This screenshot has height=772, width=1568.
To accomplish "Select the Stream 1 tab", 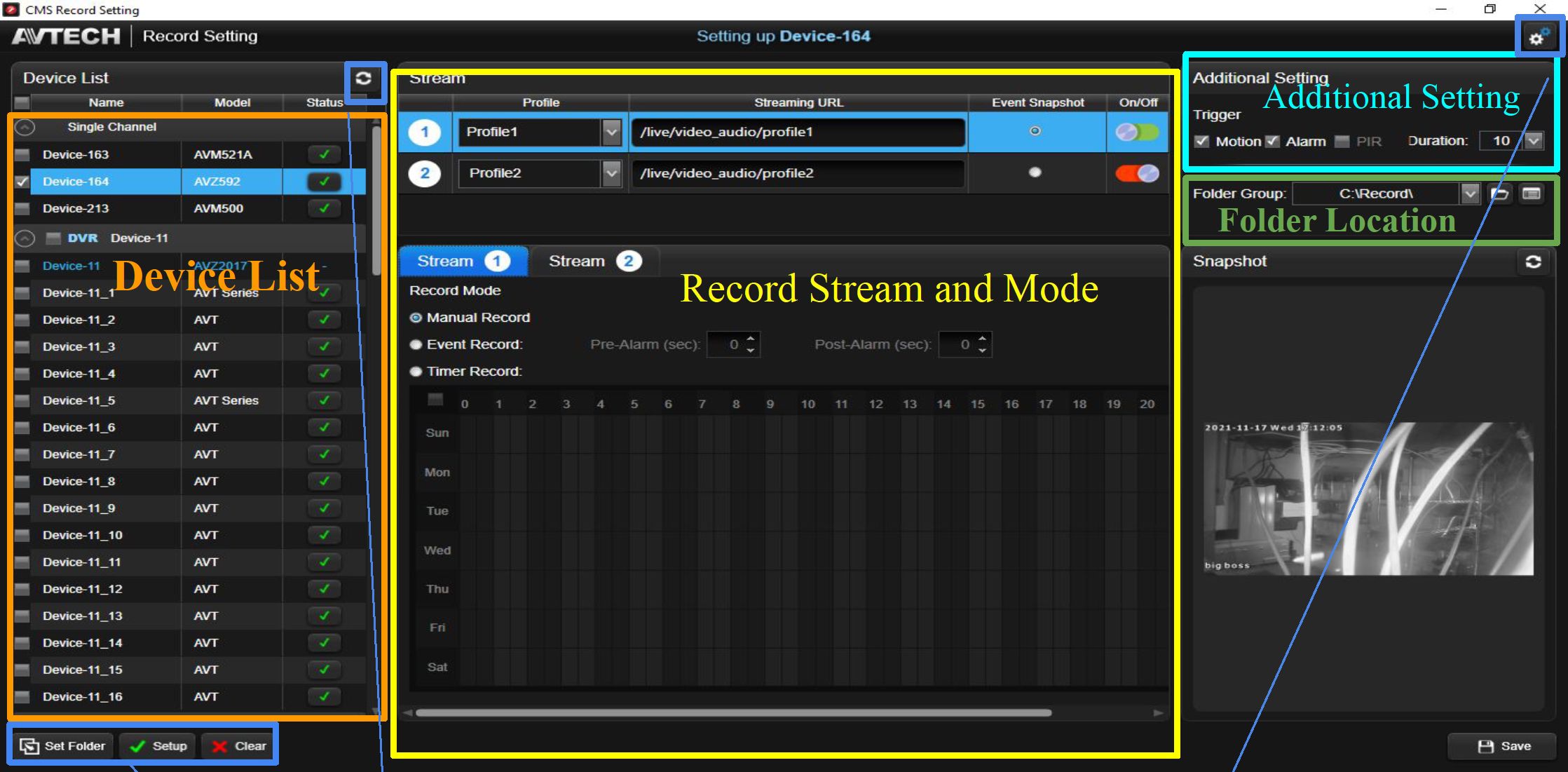I will [x=463, y=262].
